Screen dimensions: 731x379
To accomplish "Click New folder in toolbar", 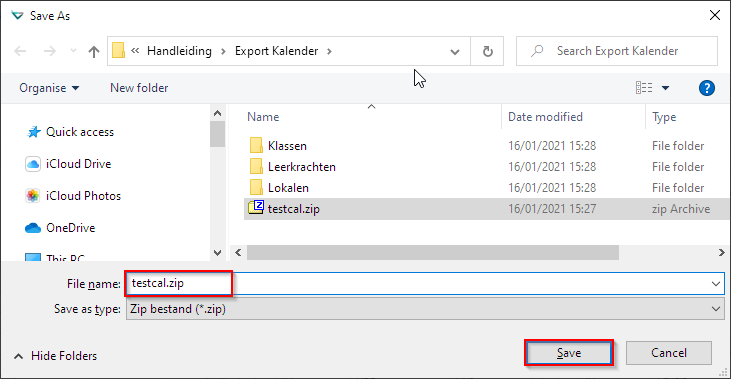I will [x=139, y=88].
